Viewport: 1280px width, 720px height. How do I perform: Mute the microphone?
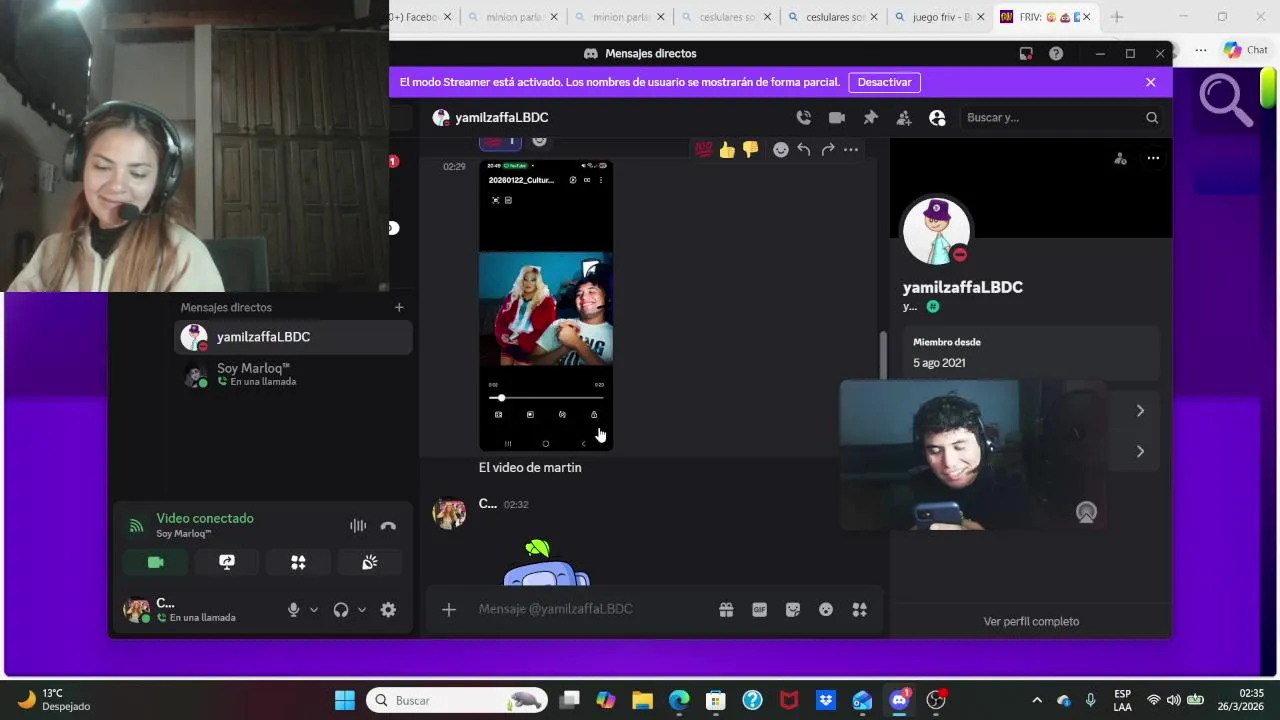(x=293, y=610)
